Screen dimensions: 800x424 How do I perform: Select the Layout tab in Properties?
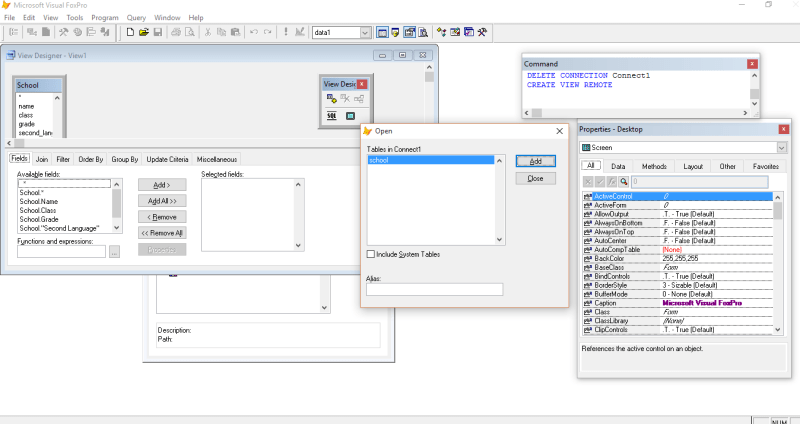tap(693, 166)
